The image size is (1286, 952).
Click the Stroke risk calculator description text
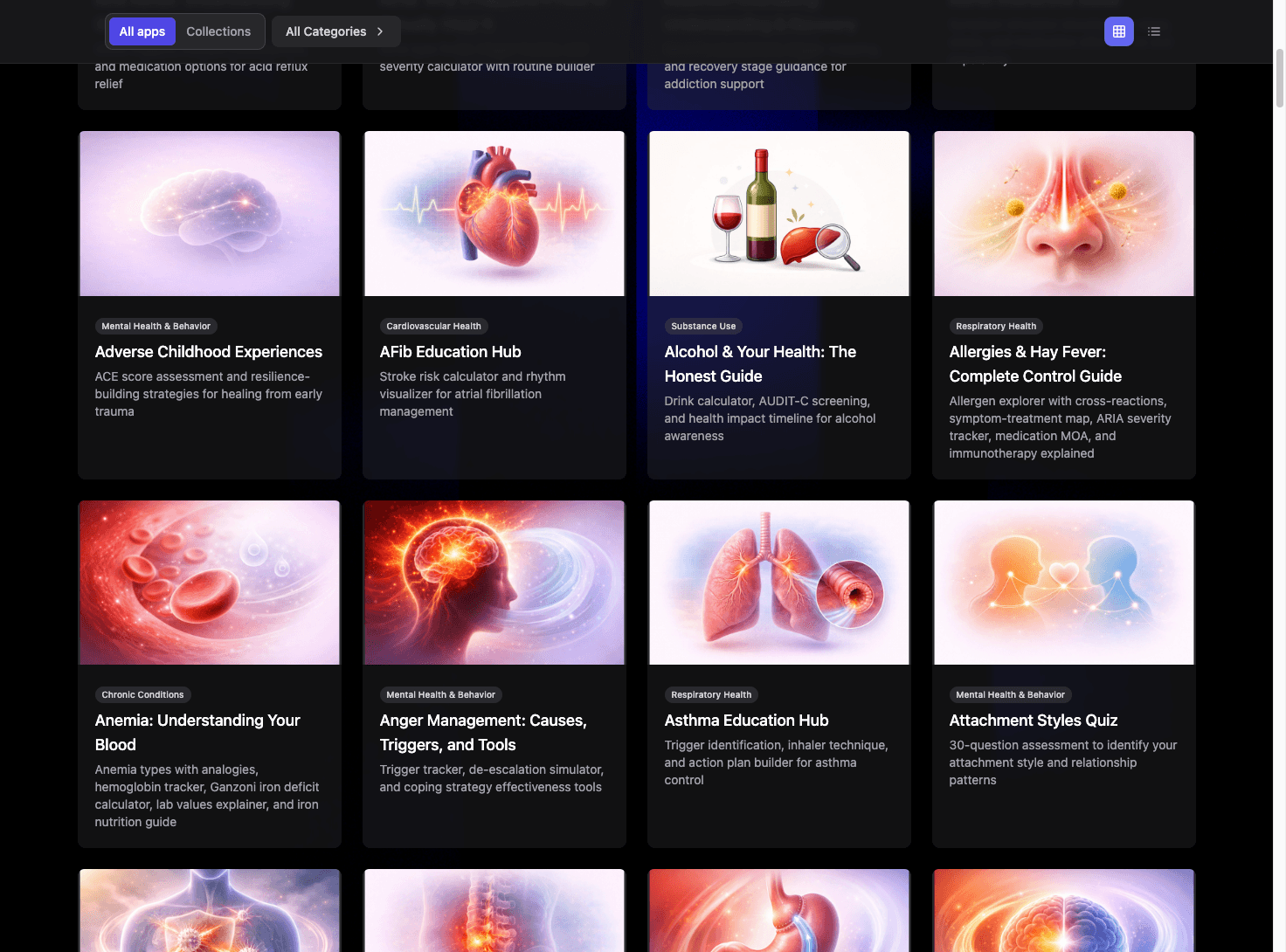473,394
